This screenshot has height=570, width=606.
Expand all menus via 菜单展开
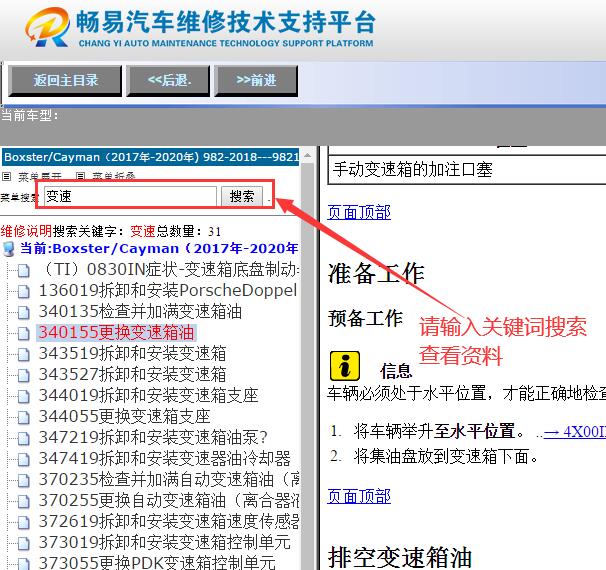click(40, 177)
